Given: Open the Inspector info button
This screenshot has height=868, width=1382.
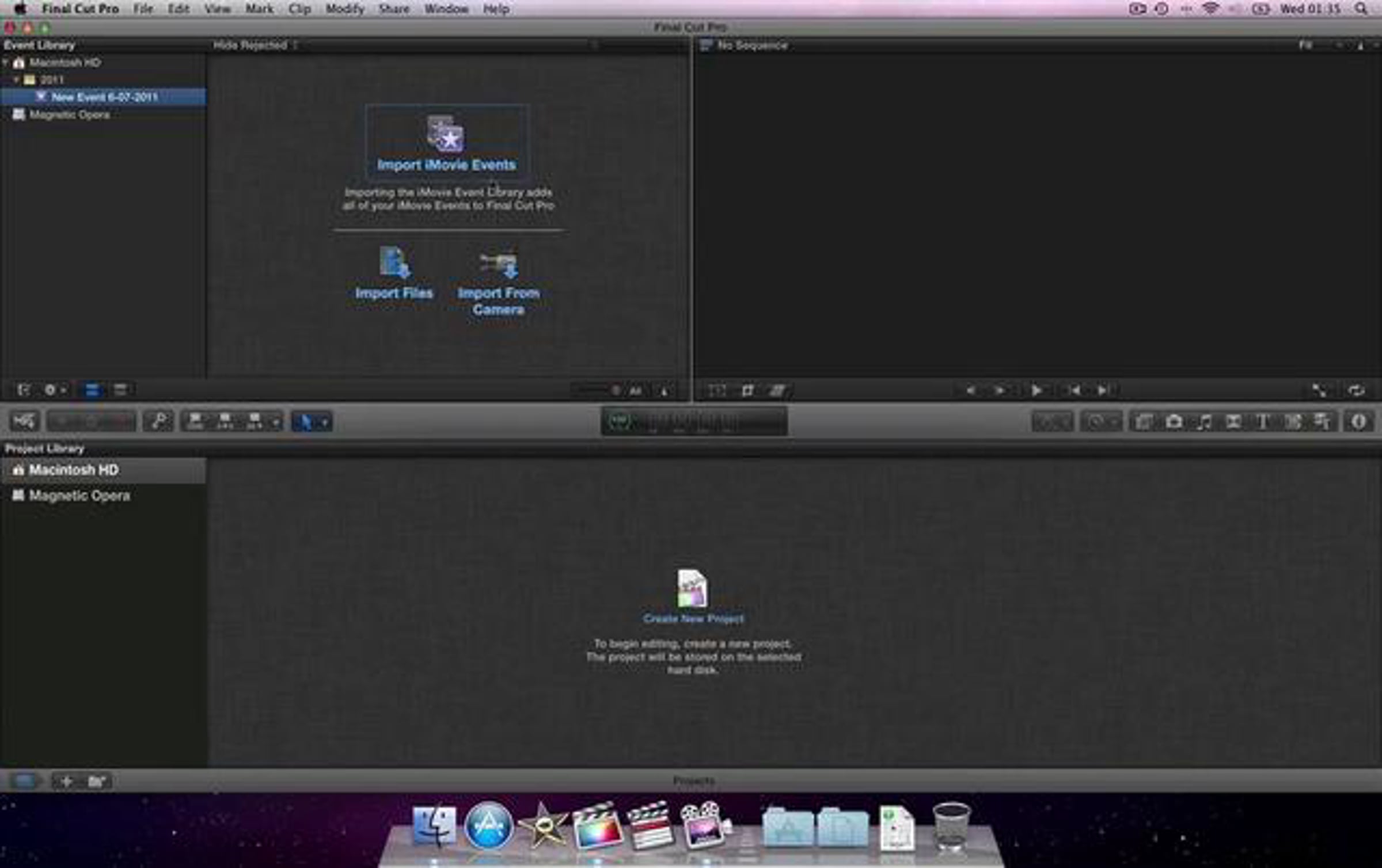Looking at the screenshot, I should (x=1359, y=422).
